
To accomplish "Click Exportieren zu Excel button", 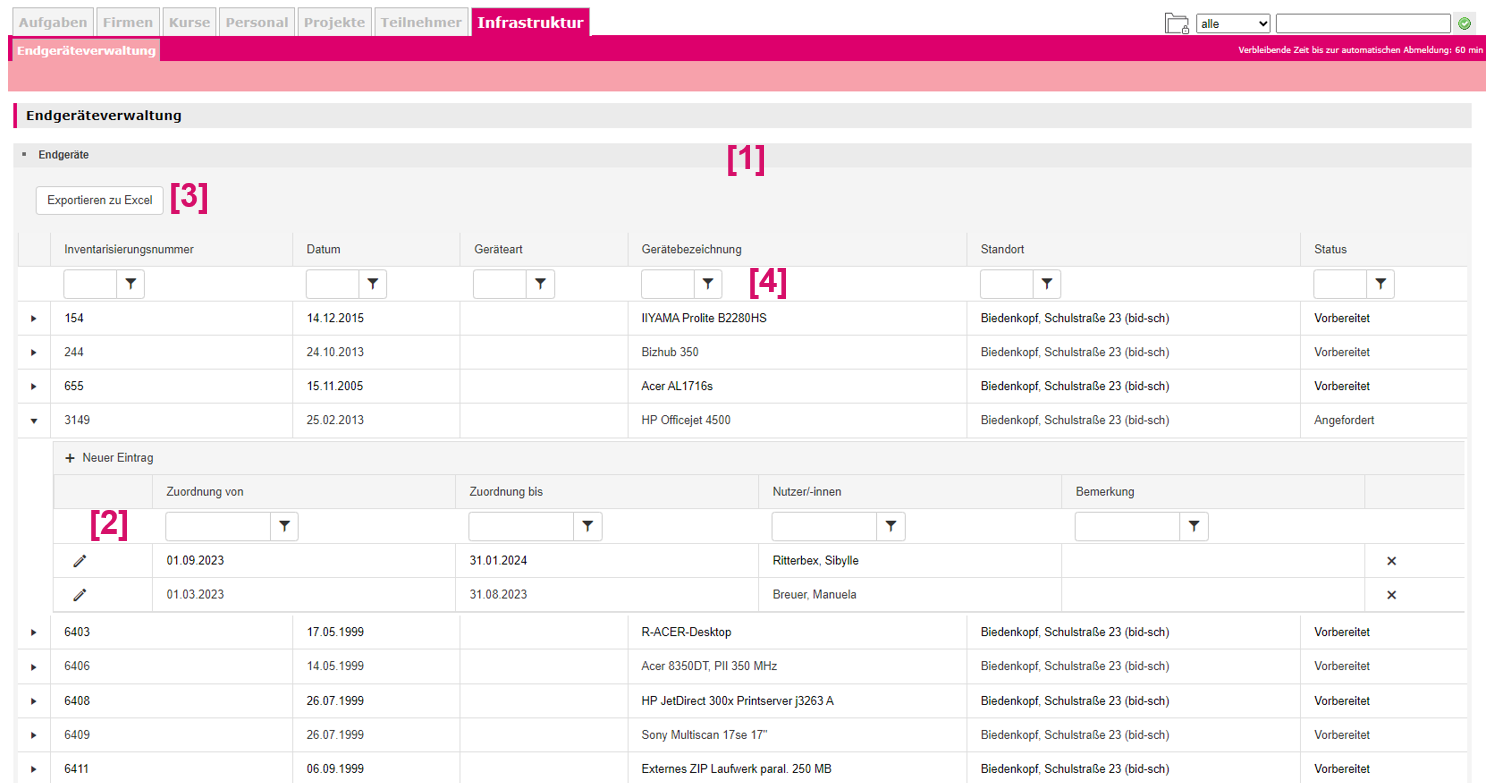I will tap(99, 200).
